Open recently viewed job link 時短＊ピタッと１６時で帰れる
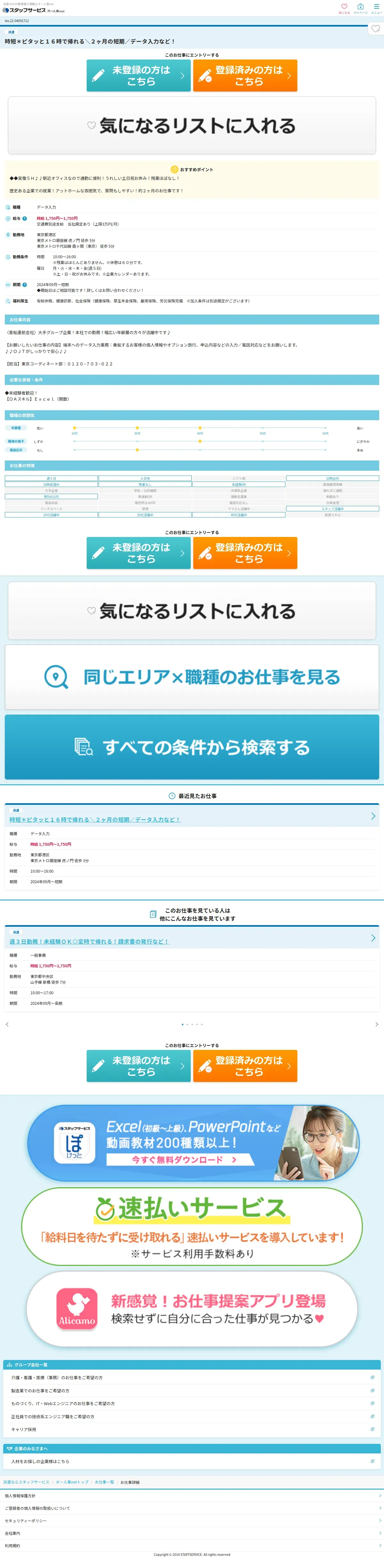This screenshot has width=384, height=1568. click(x=95, y=820)
